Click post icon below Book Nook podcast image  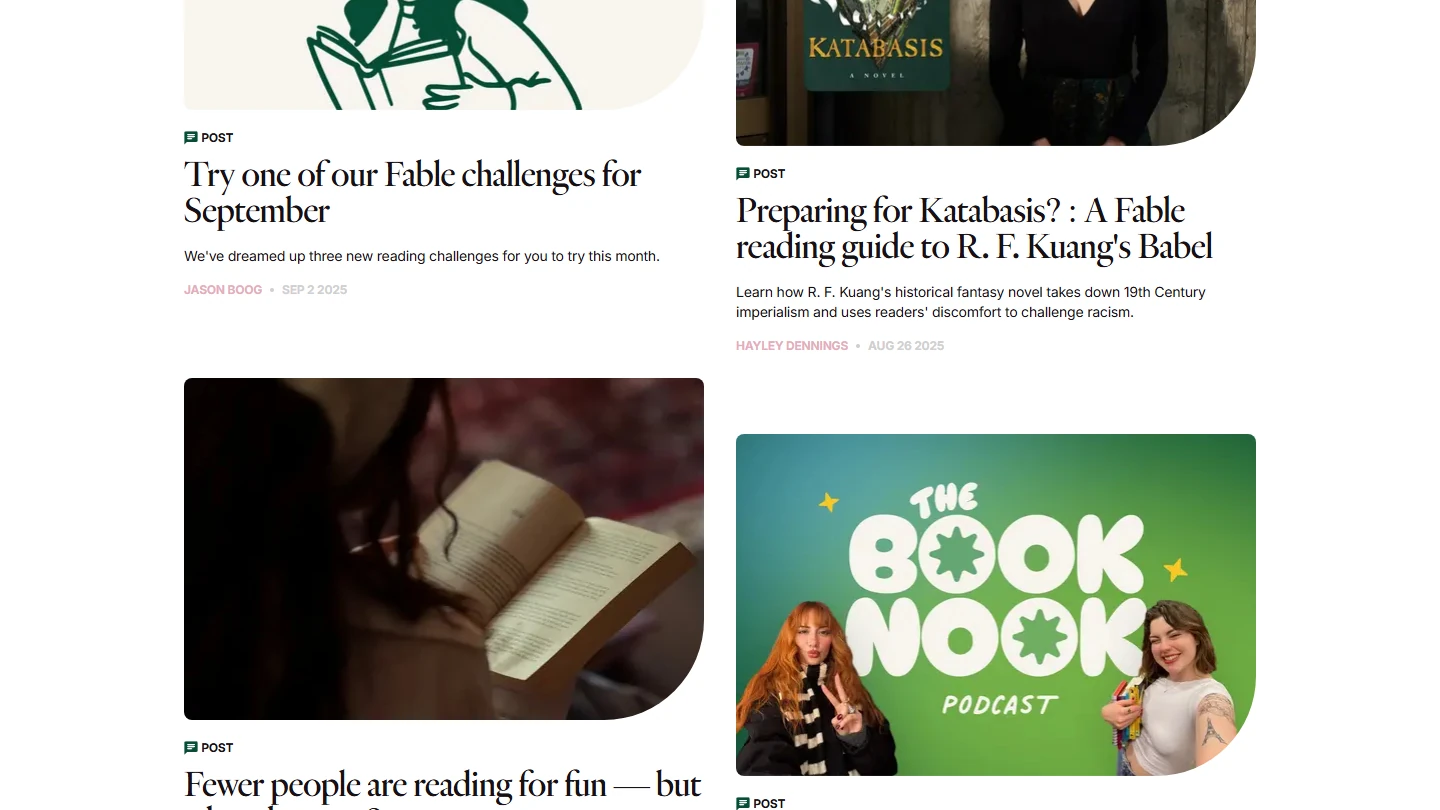(x=743, y=803)
